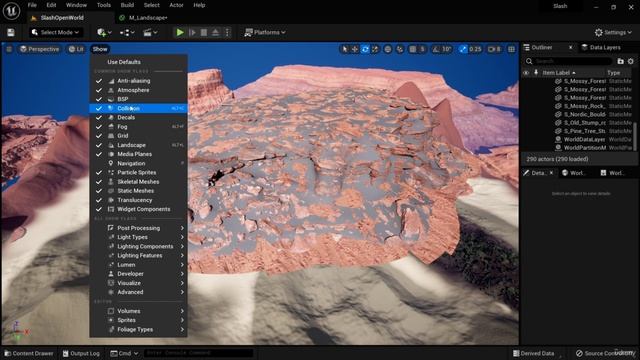
Task: Click the Show viewport button
Action: tap(100, 49)
